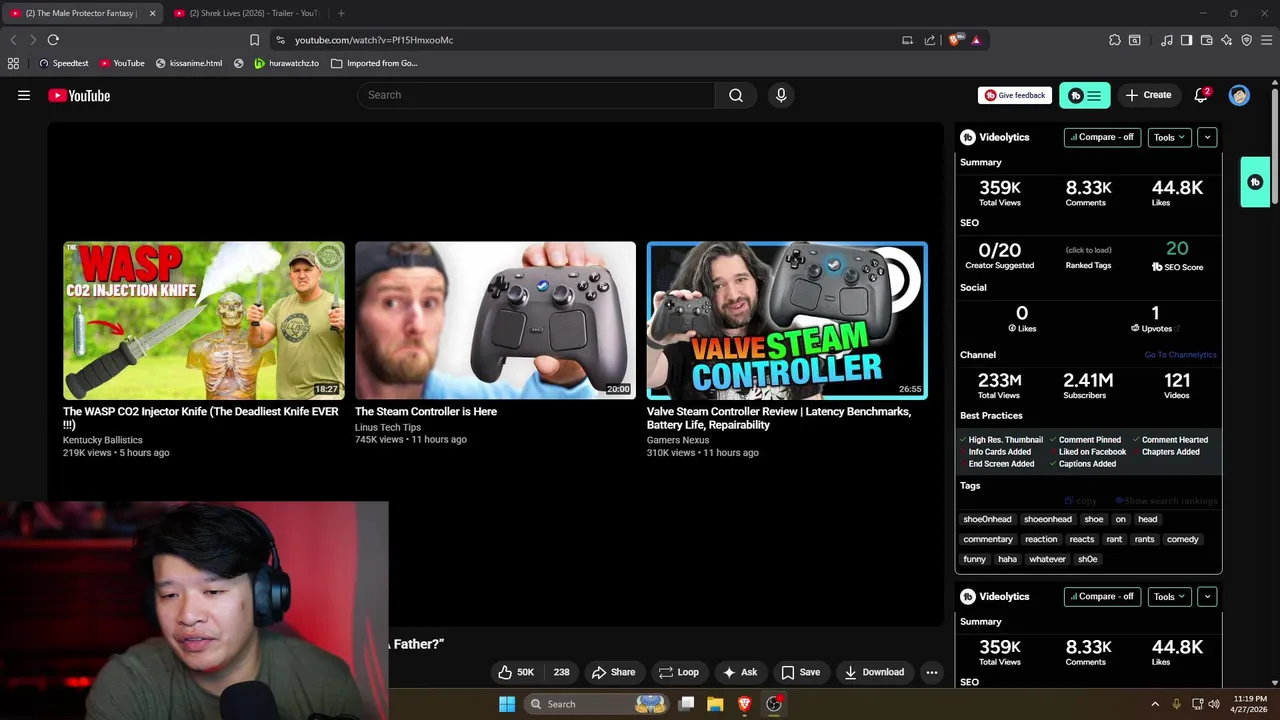Screen dimensions: 1280x720
Task: Reload the page in the browser
Action: pyautogui.click(x=53, y=40)
